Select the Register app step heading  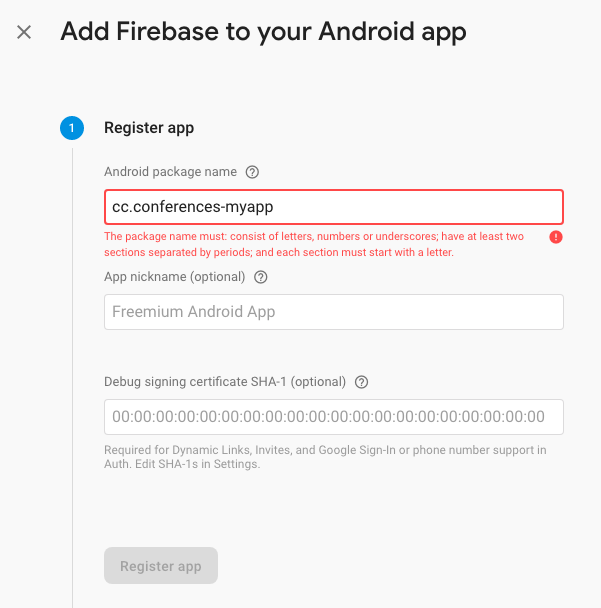(x=149, y=128)
